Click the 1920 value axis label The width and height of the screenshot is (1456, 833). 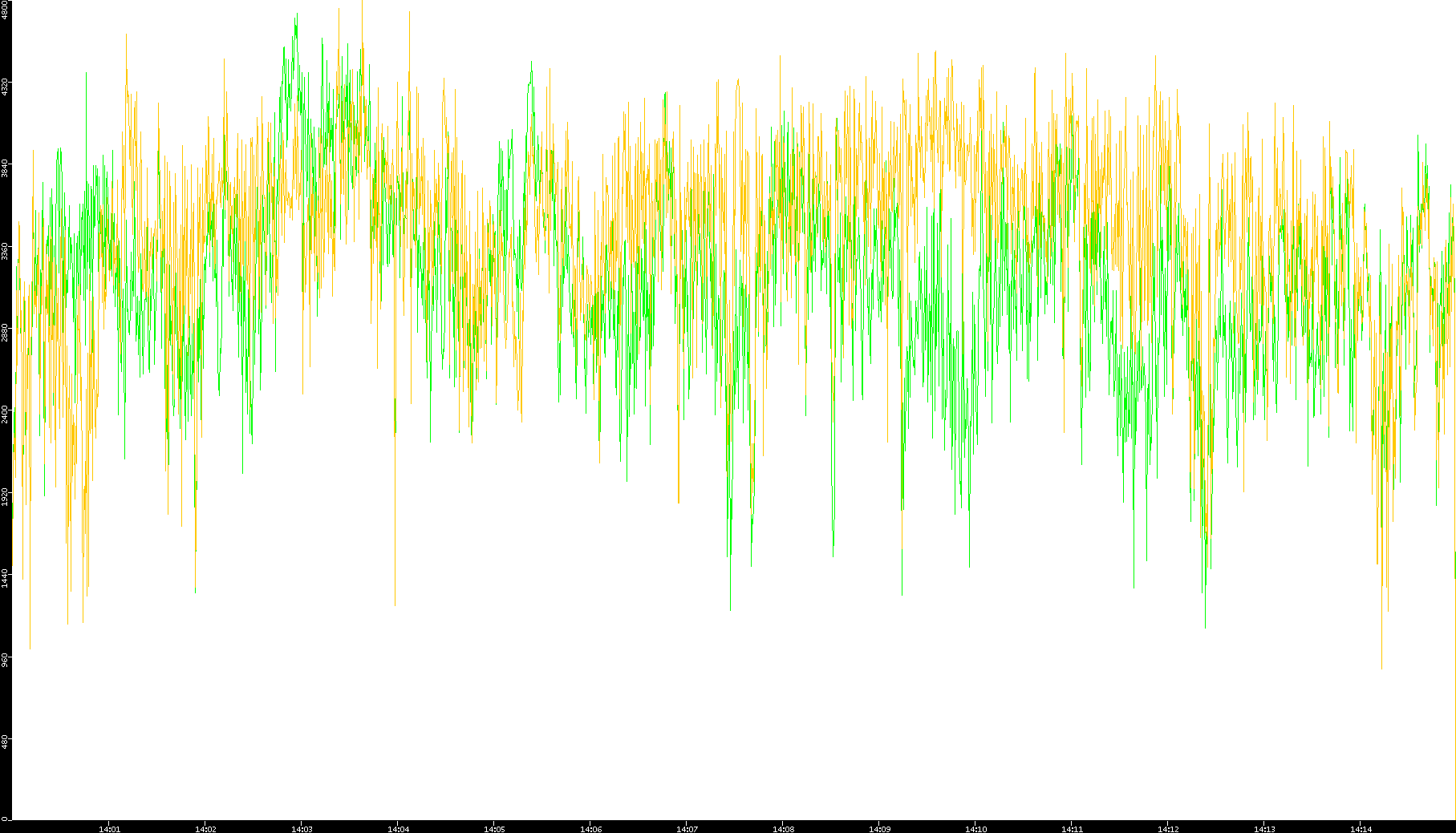5,496
